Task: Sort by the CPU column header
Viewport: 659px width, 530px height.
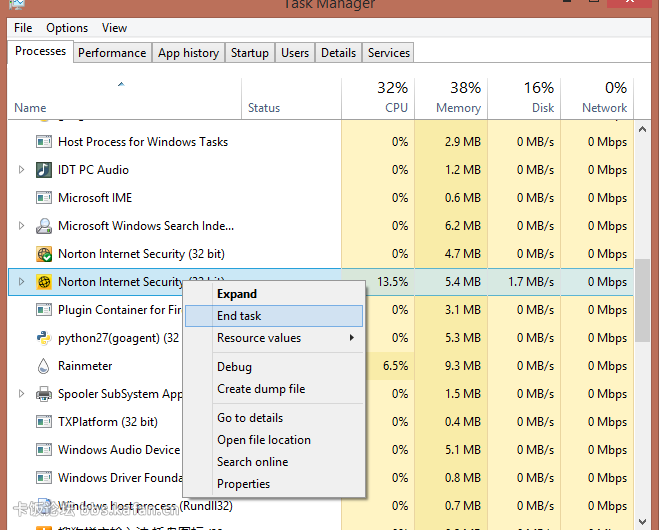Action: click(378, 98)
